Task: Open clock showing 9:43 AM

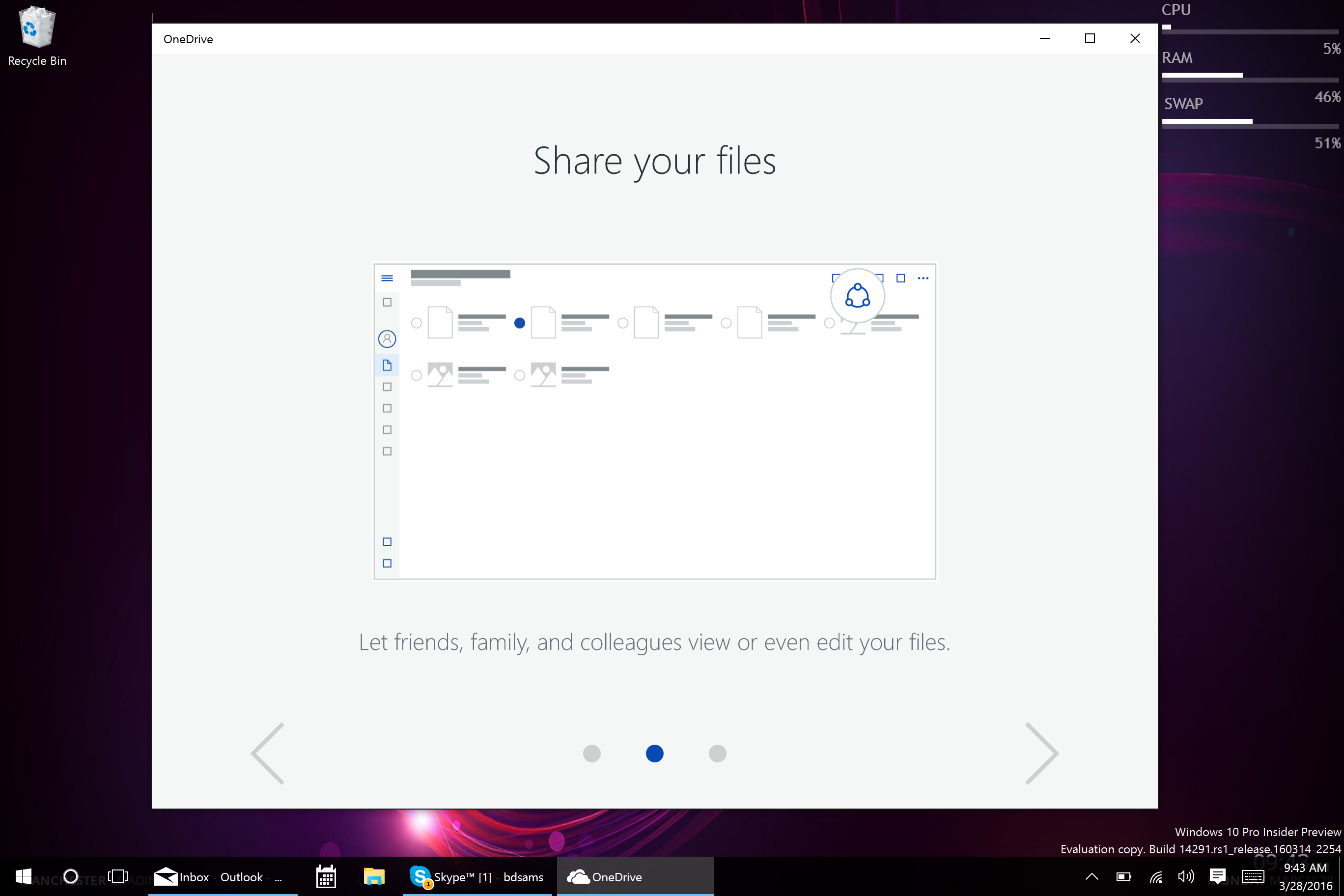Action: 1305,876
